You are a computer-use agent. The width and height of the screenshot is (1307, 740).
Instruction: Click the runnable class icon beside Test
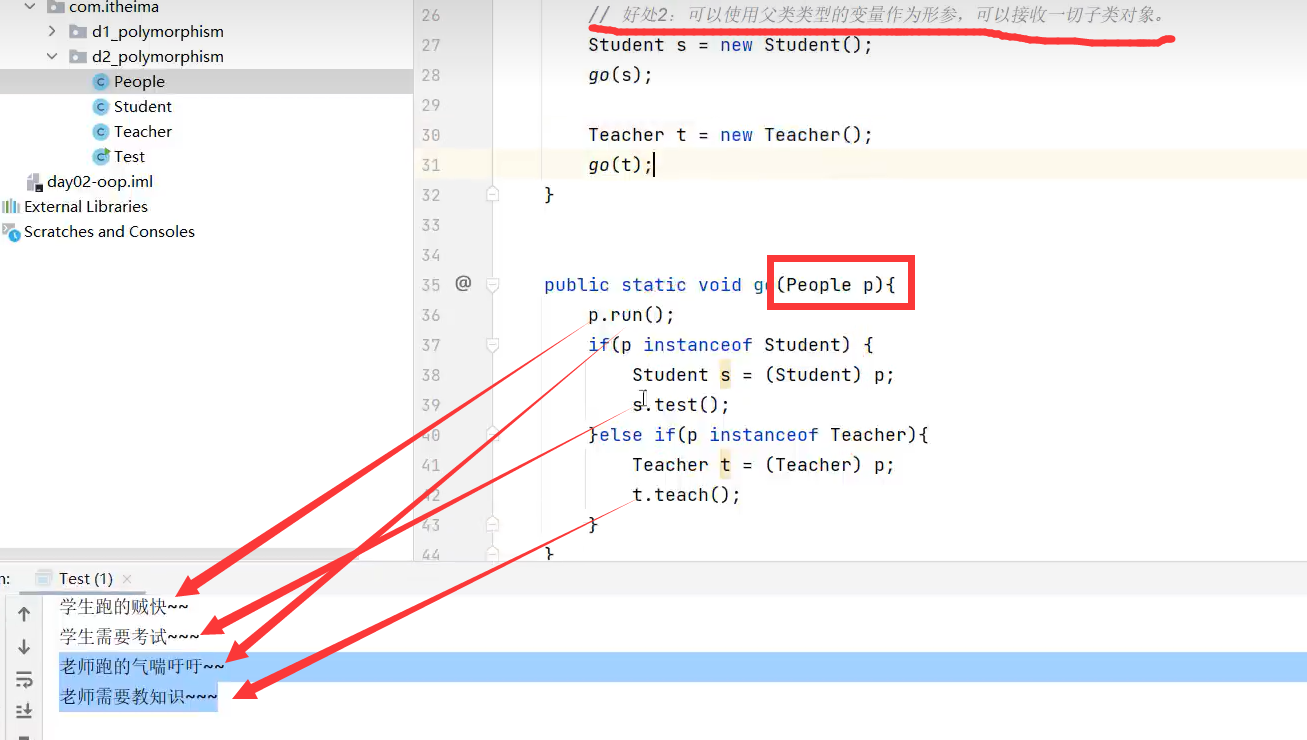pos(100,157)
